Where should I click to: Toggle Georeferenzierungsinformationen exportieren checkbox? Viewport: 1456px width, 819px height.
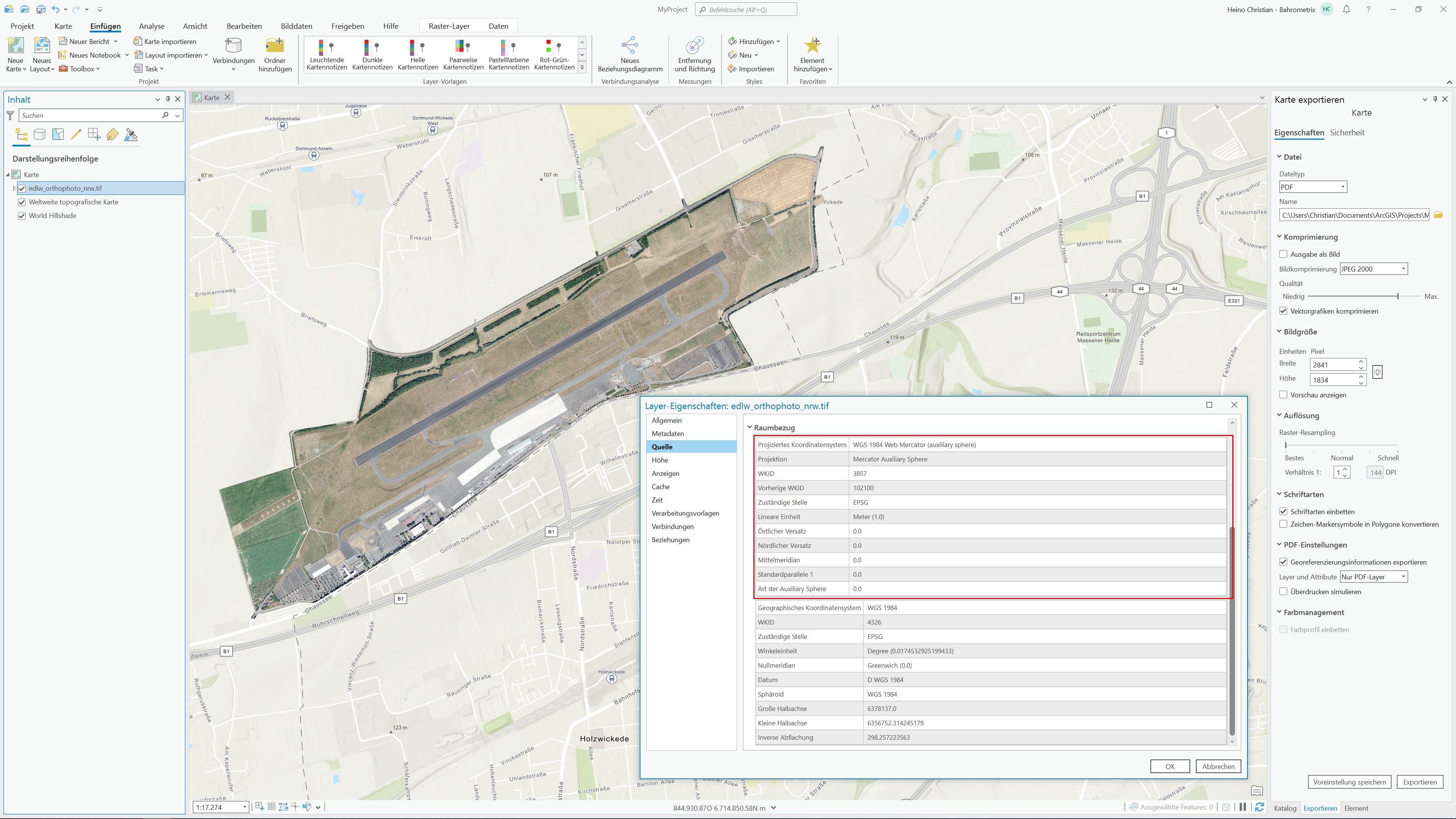click(1283, 562)
